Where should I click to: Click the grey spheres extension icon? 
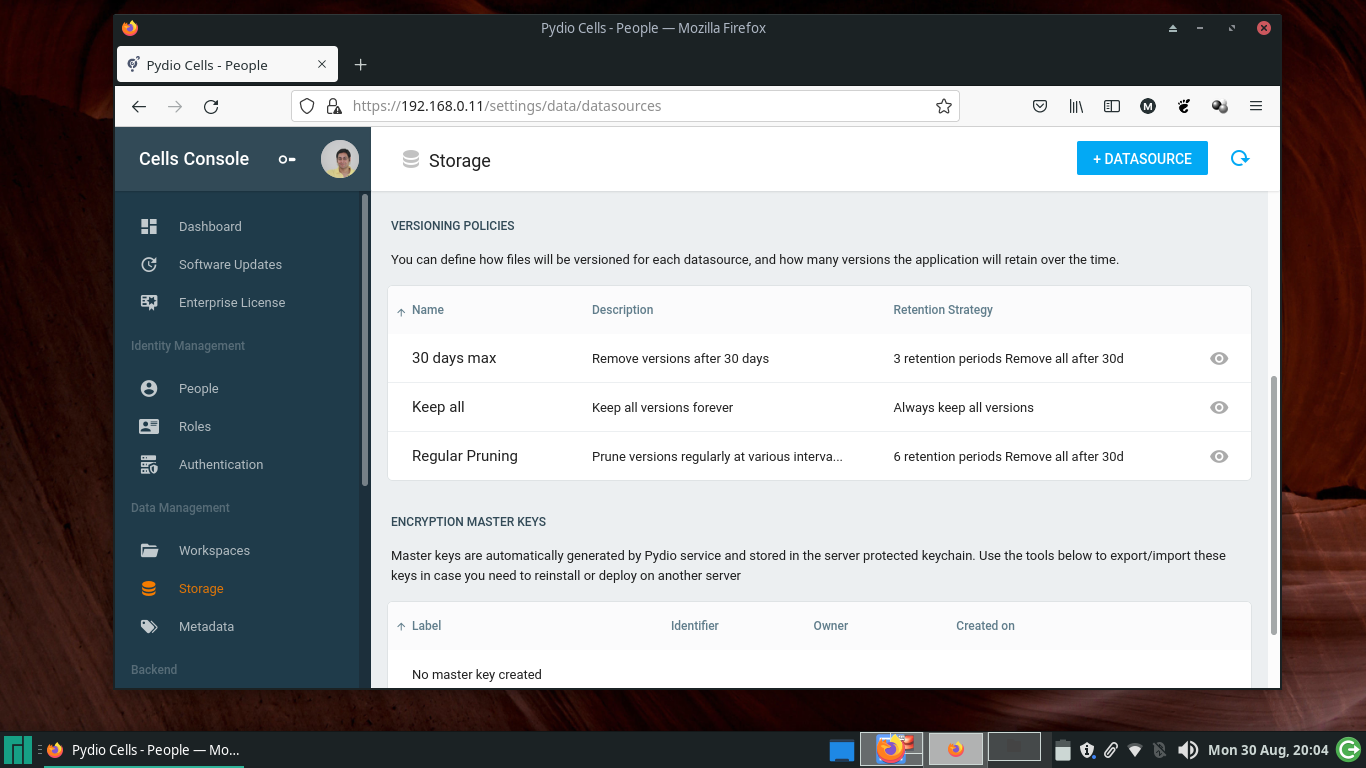tap(1220, 106)
